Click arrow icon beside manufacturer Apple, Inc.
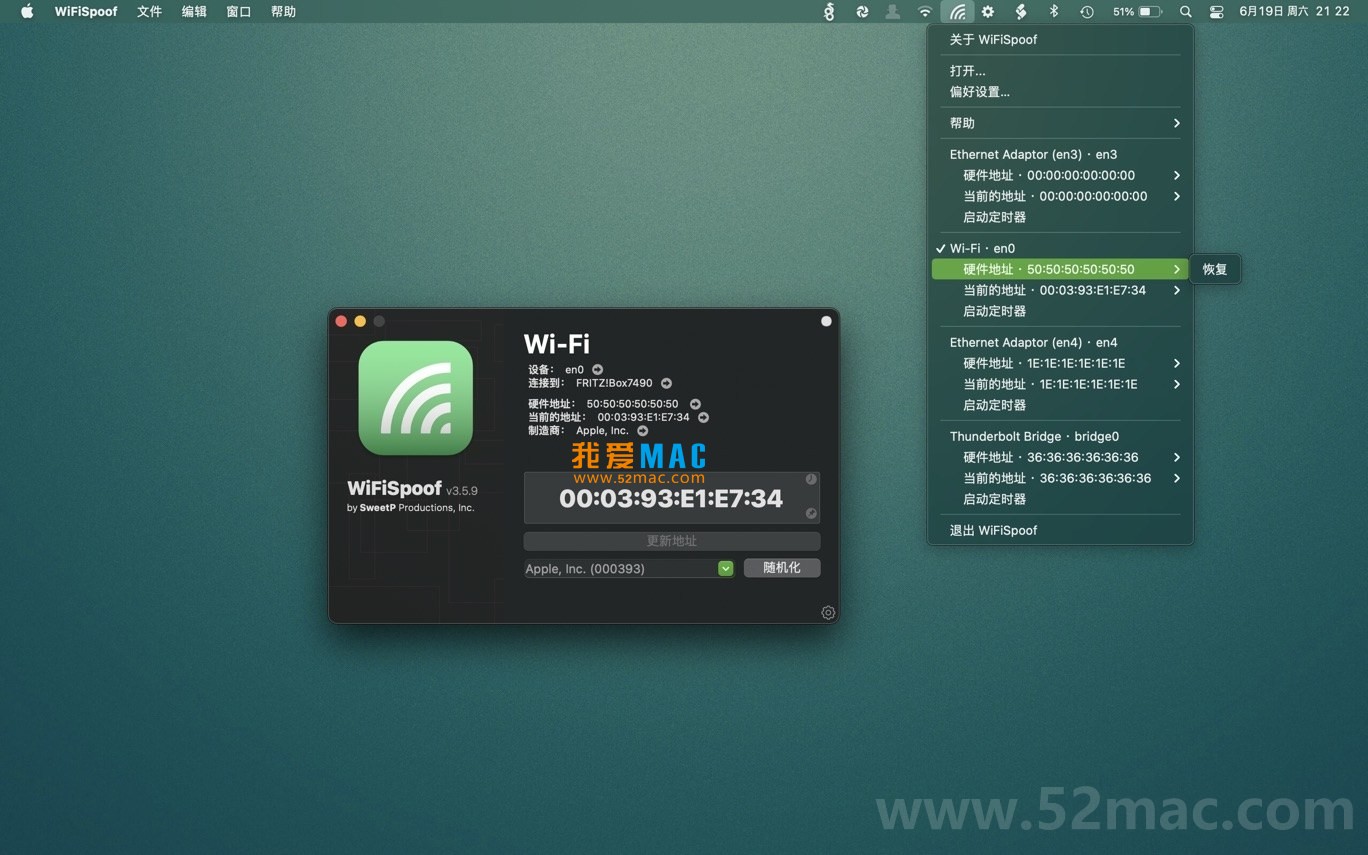 pyautogui.click(x=642, y=431)
